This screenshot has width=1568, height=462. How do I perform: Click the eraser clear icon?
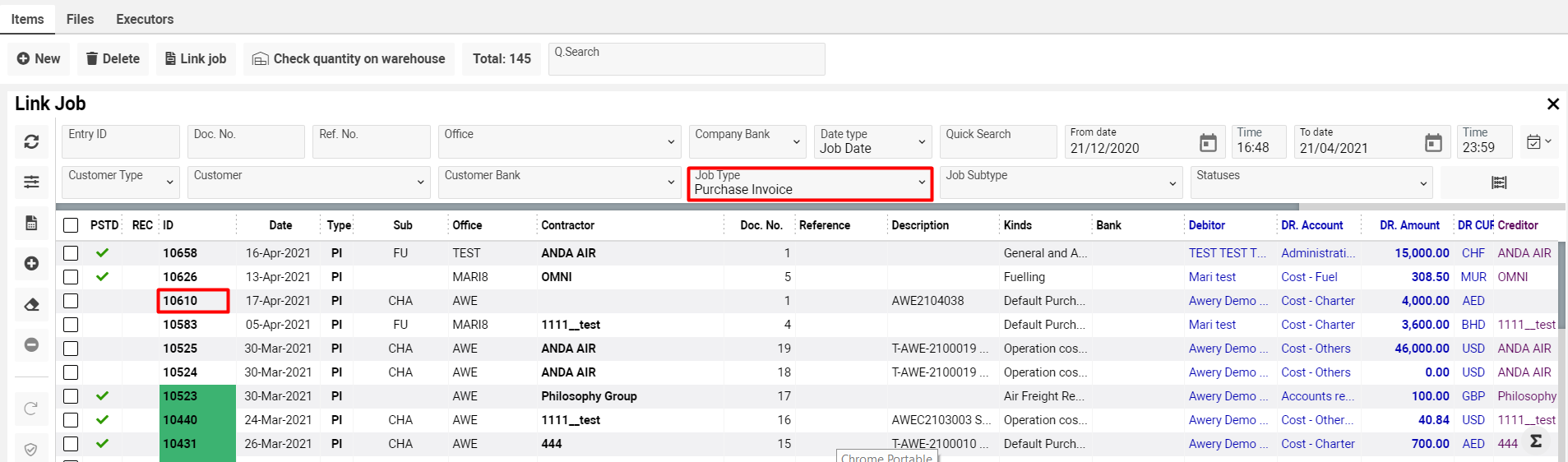[31, 304]
